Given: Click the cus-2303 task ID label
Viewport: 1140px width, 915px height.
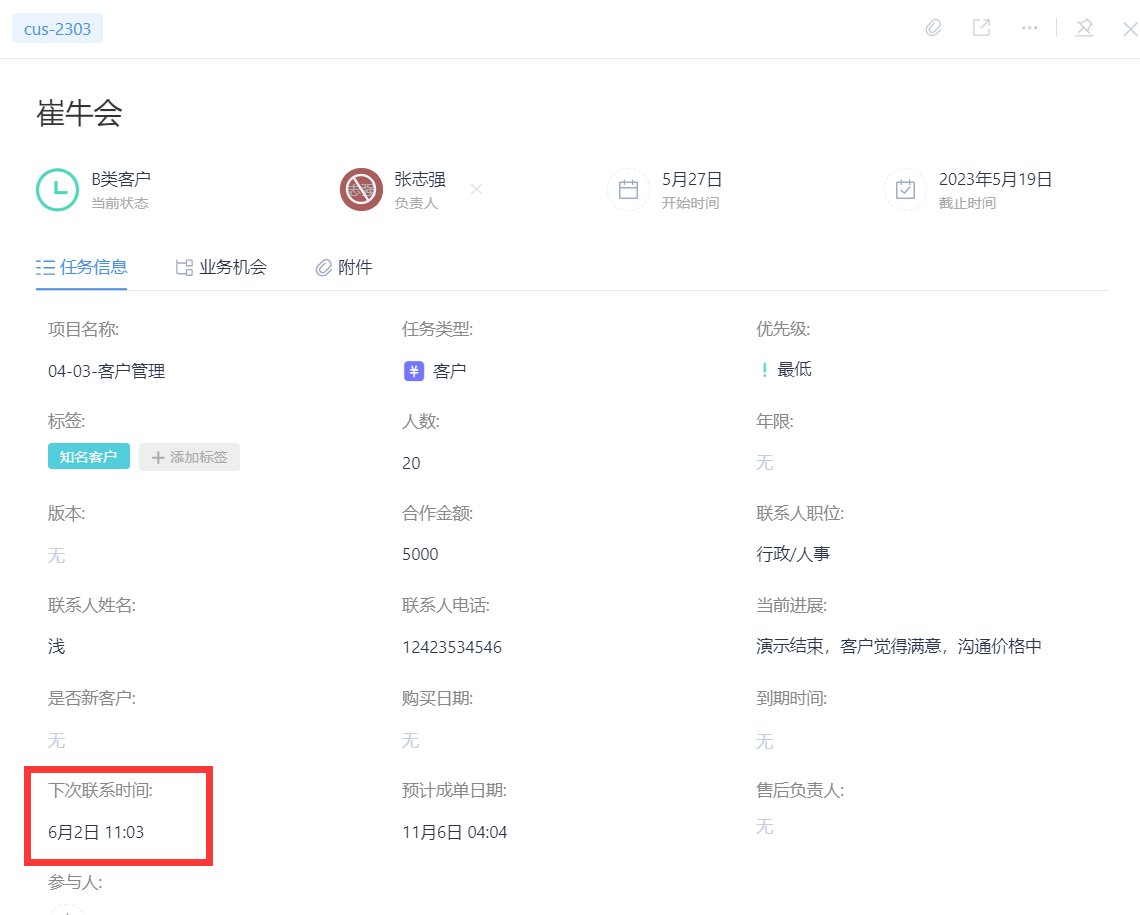Looking at the screenshot, I should (x=57, y=29).
